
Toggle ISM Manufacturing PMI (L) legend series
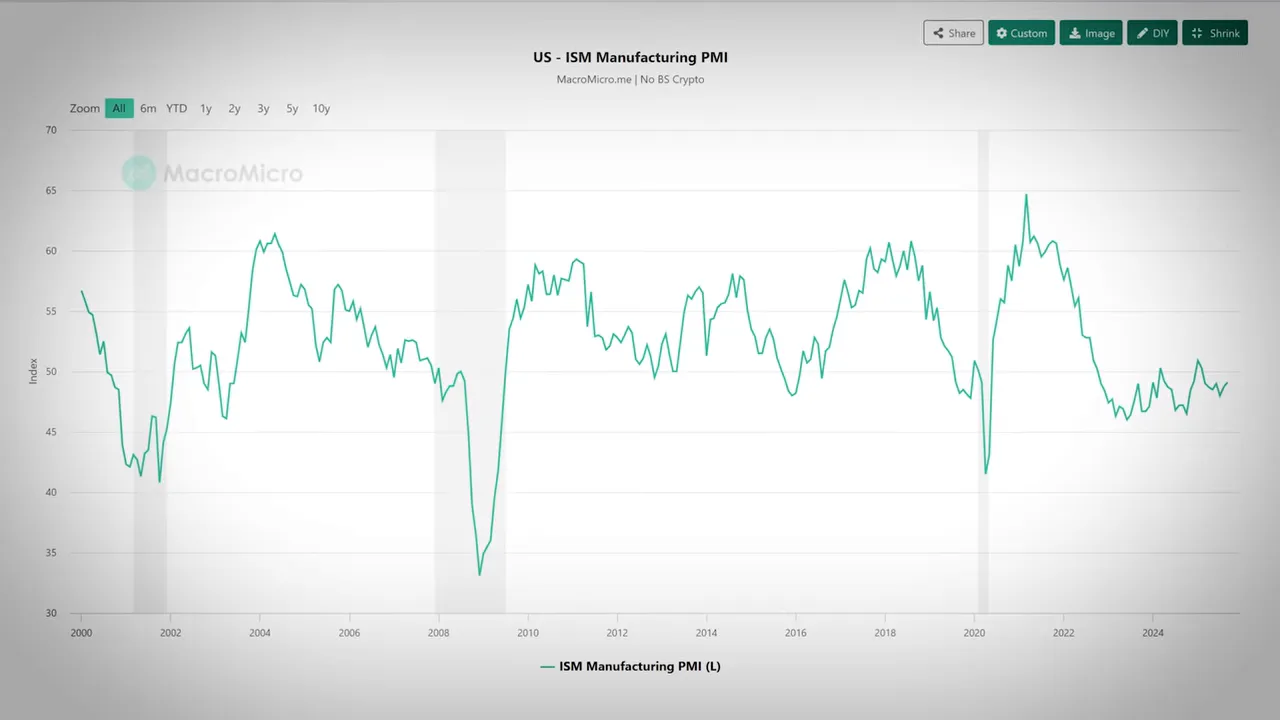(x=639, y=666)
